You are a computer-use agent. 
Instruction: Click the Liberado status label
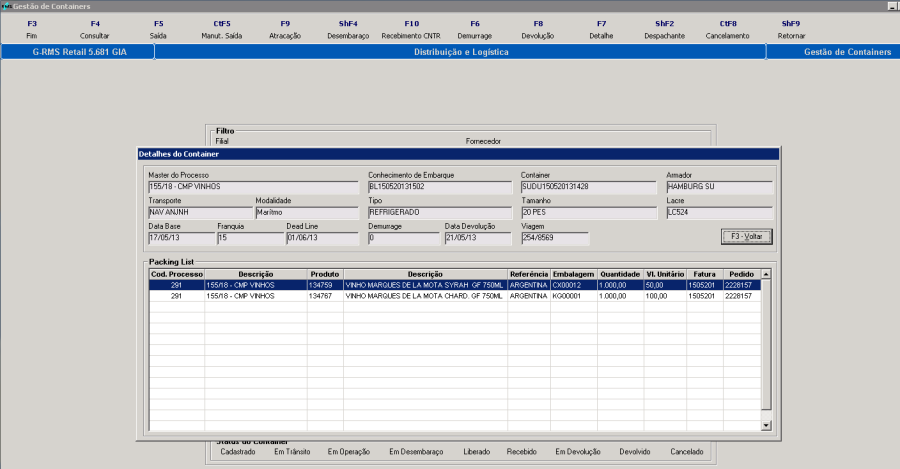476,452
